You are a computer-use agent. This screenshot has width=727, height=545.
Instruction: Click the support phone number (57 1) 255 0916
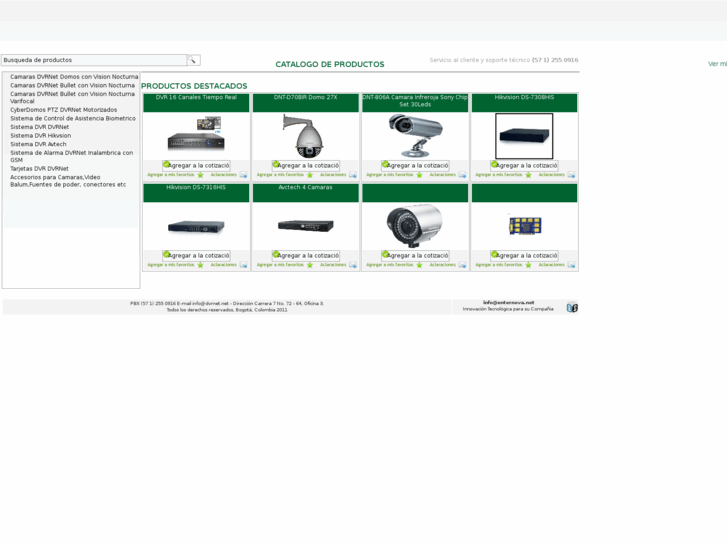point(555,60)
